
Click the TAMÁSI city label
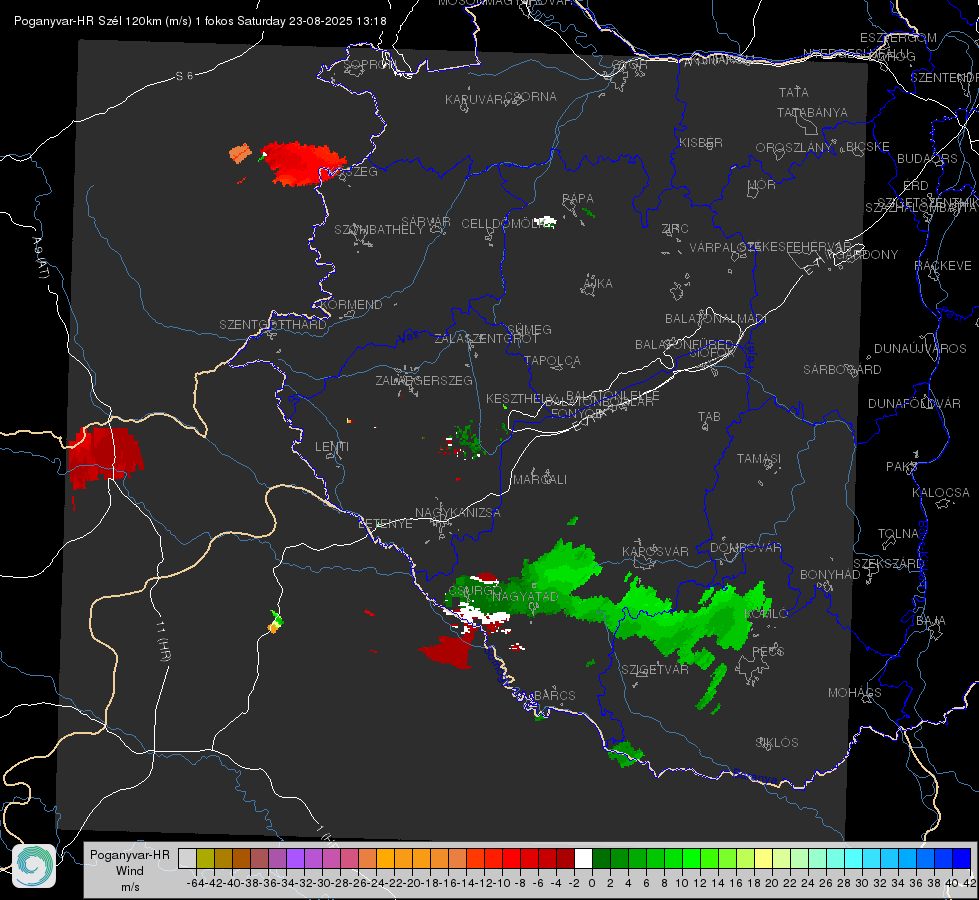[759, 458]
